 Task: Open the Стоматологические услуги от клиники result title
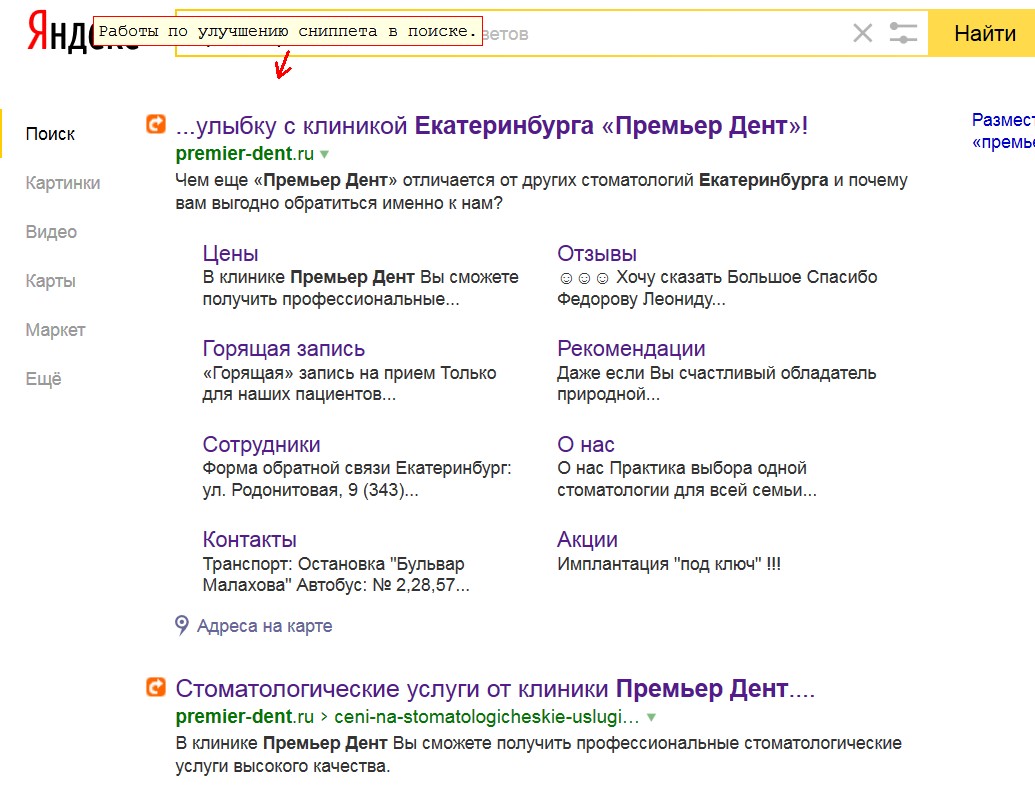(495, 689)
